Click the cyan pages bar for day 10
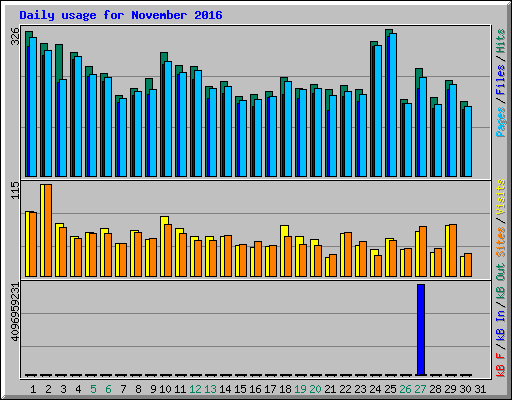512x400 pixels. [168, 119]
